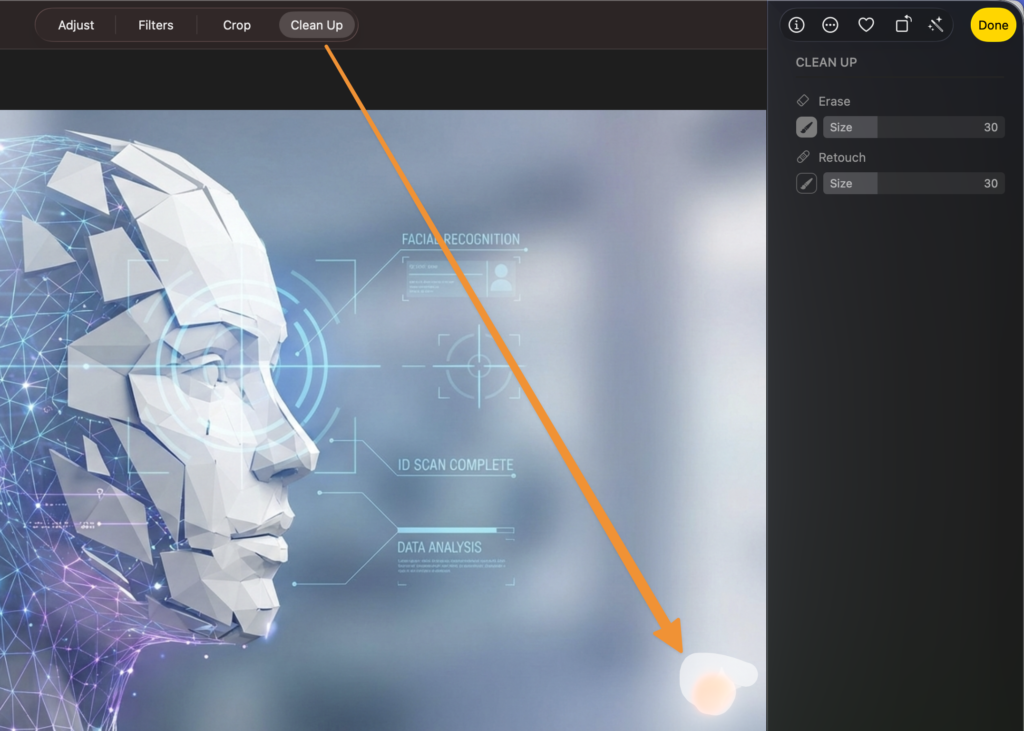
Task: Open the more options ellipsis menu
Action: (x=830, y=25)
